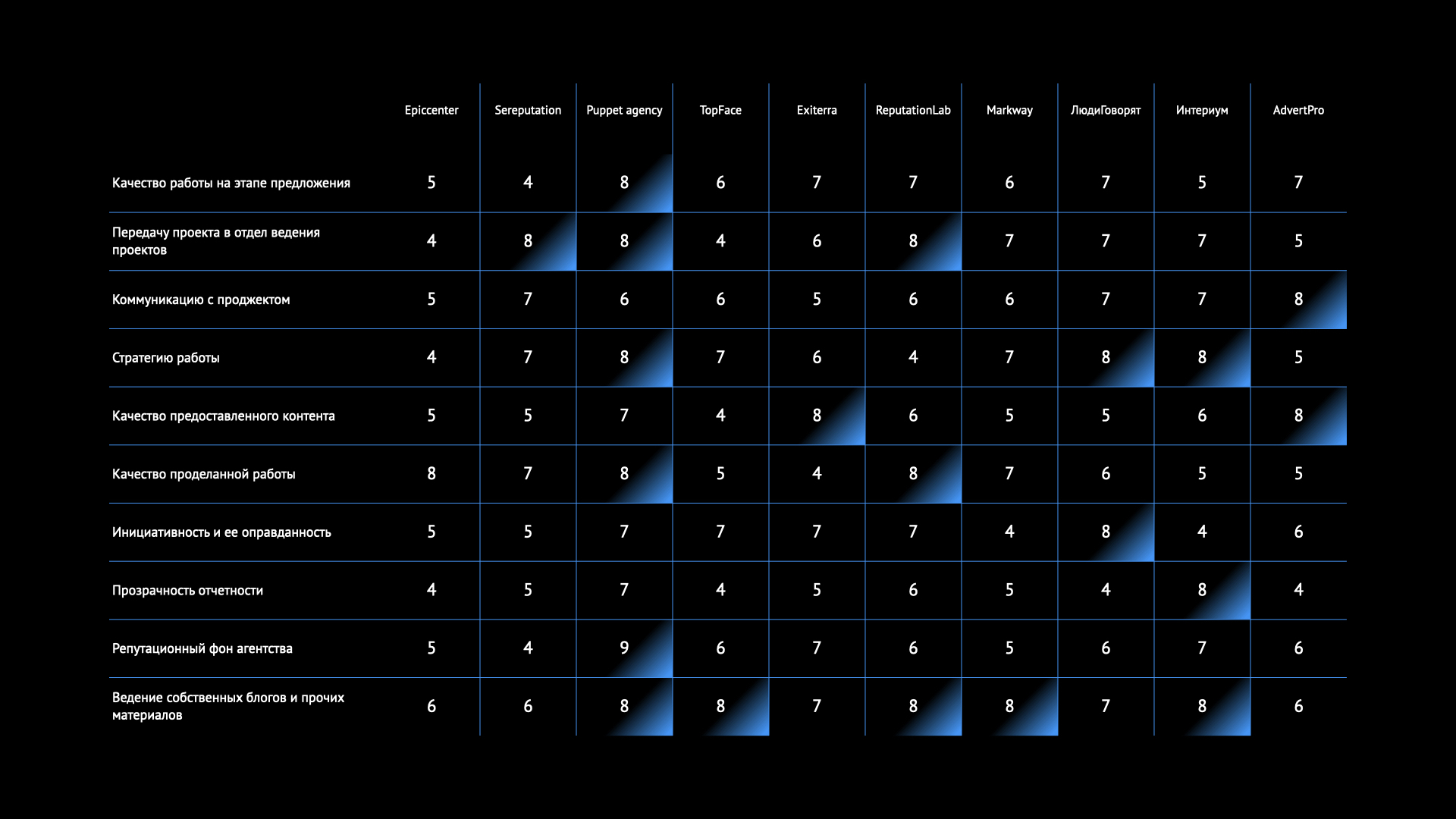This screenshot has height=819, width=1456.
Task: Toggle score 8 for Sereputation project transfer row
Action: coord(528,240)
